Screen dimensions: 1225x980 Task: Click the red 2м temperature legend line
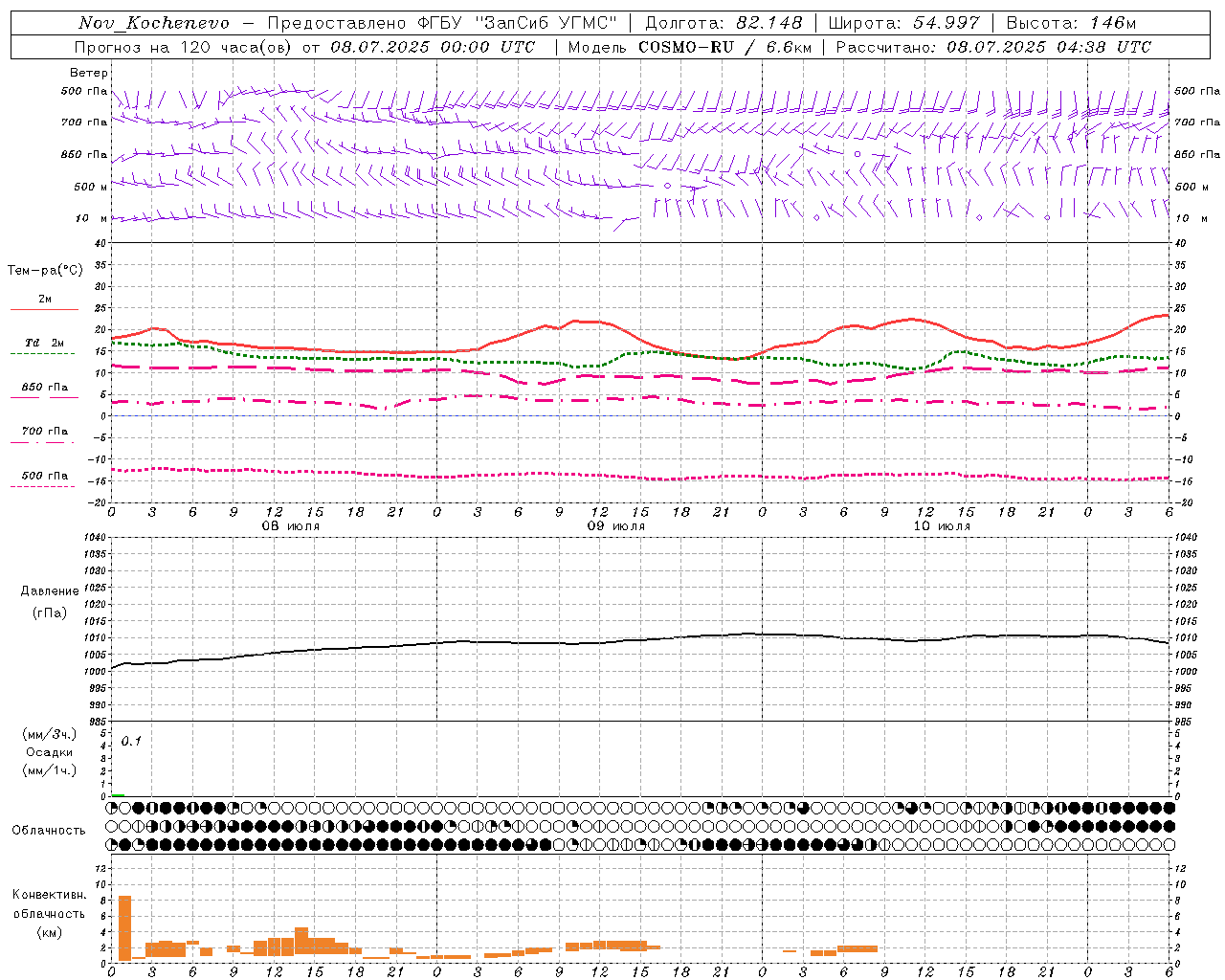44,310
